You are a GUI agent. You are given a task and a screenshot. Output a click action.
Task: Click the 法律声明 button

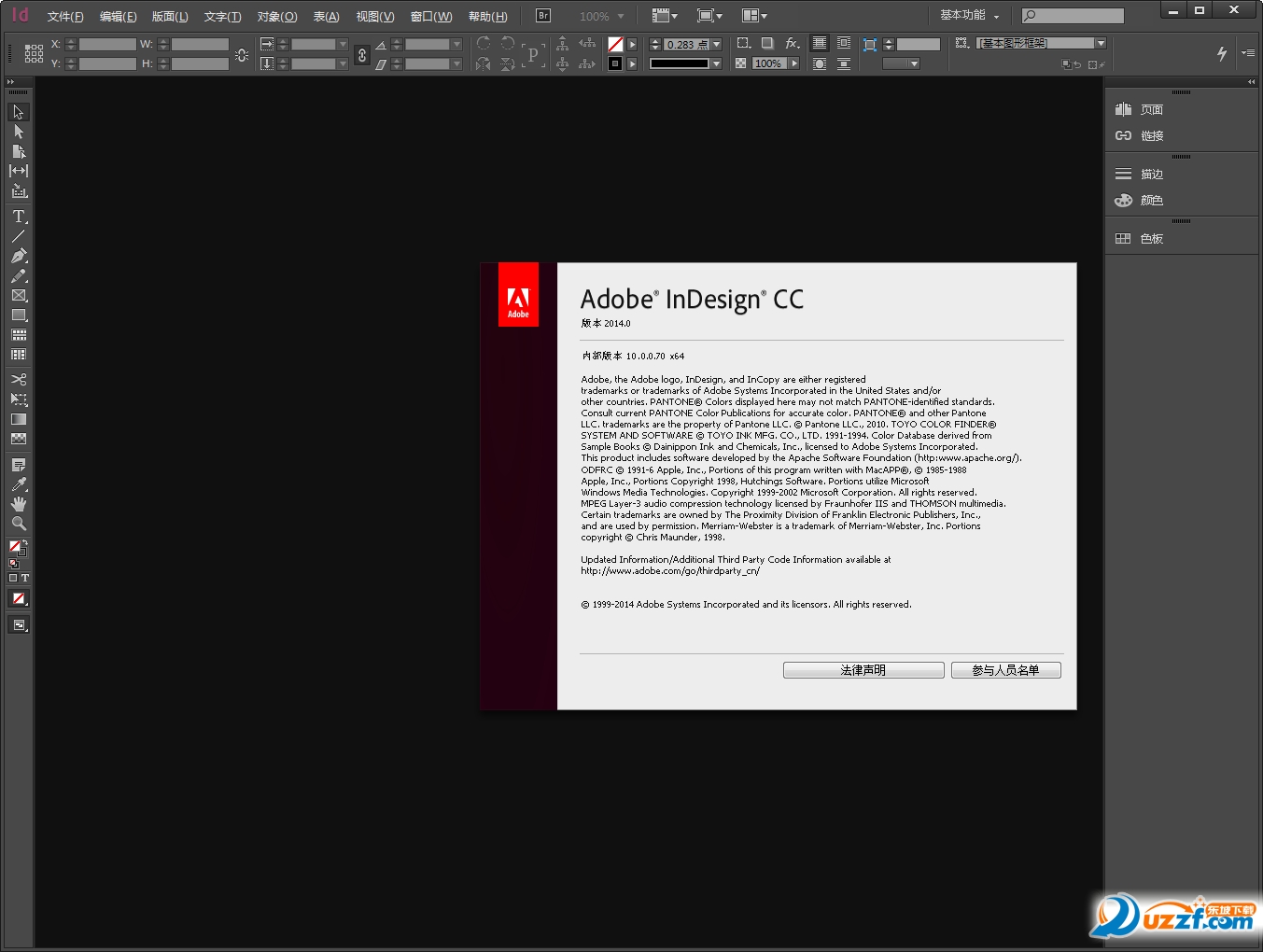(x=863, y=670)
